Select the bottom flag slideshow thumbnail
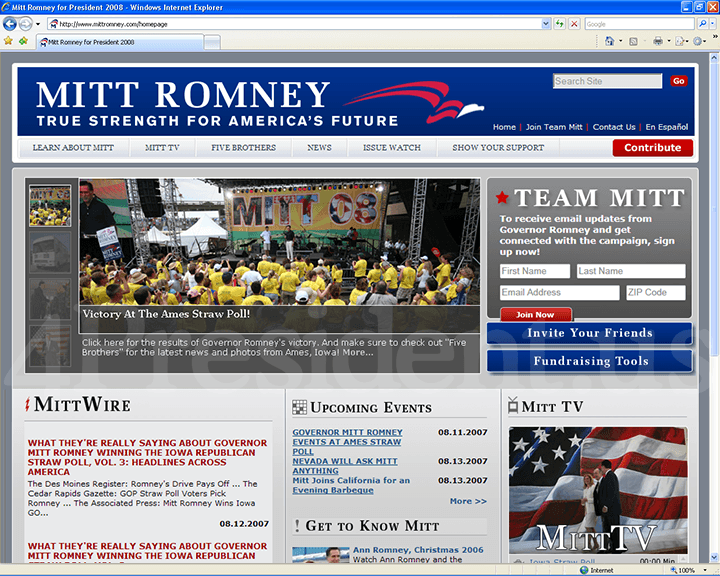Image resolution: width=720 pixels, height=576 pixels. [50, 346]
